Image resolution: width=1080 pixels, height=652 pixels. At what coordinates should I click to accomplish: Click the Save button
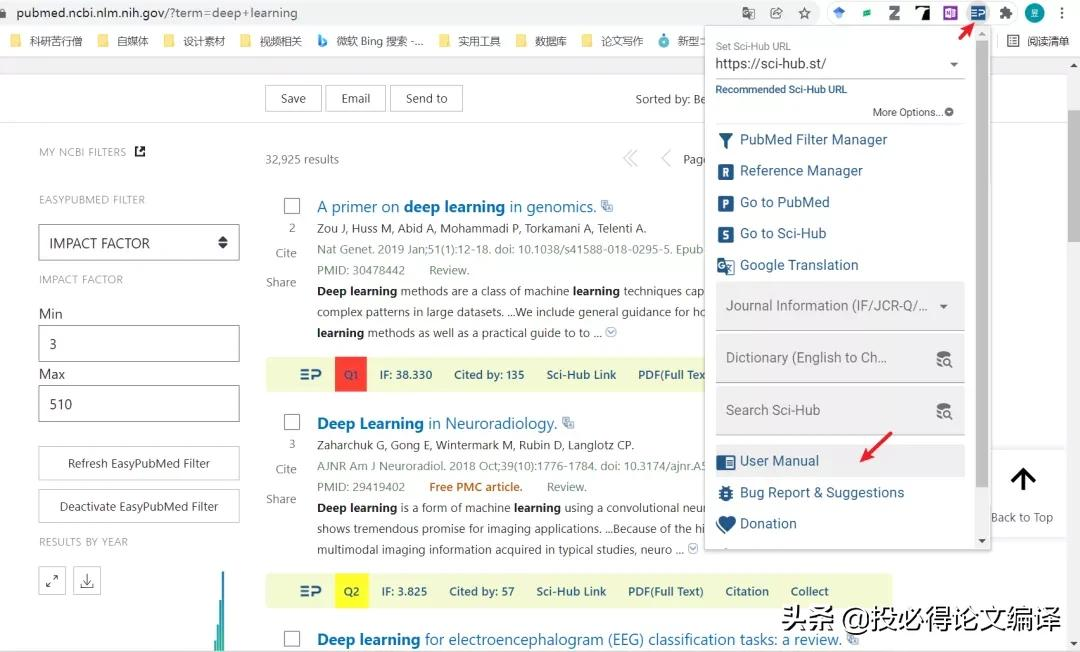click(293, 98)
